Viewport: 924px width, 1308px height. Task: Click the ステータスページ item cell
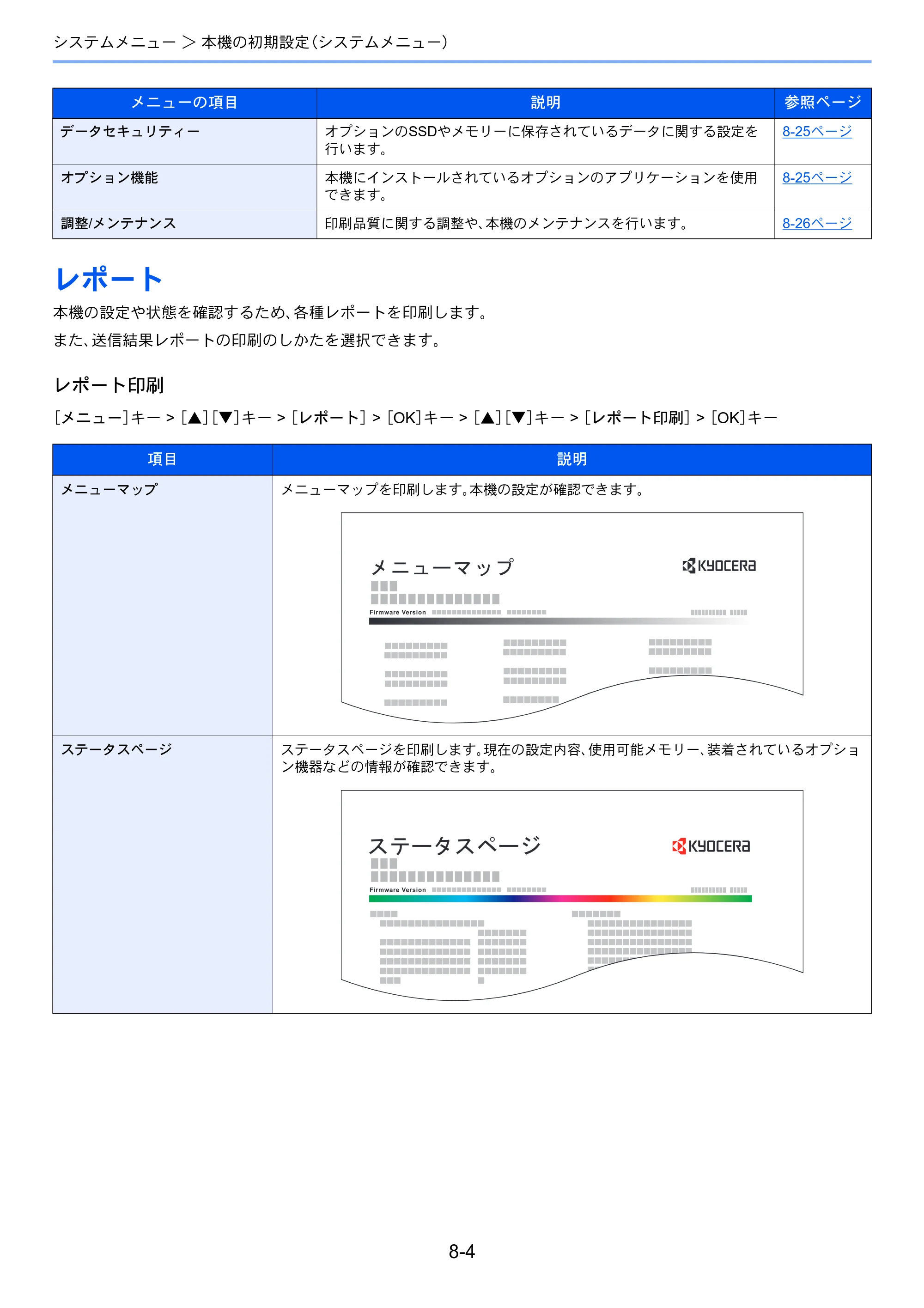coord(162,874)
